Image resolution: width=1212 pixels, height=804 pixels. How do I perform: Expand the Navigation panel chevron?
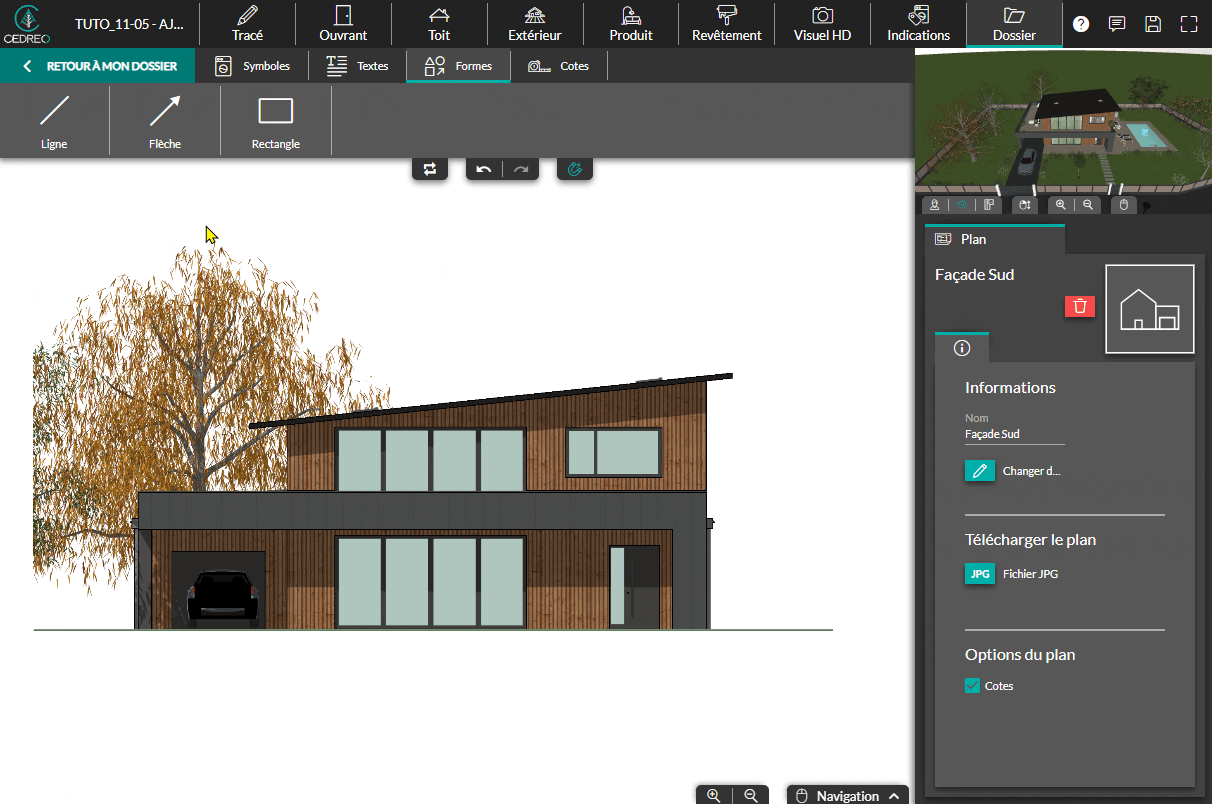point(894,796)
